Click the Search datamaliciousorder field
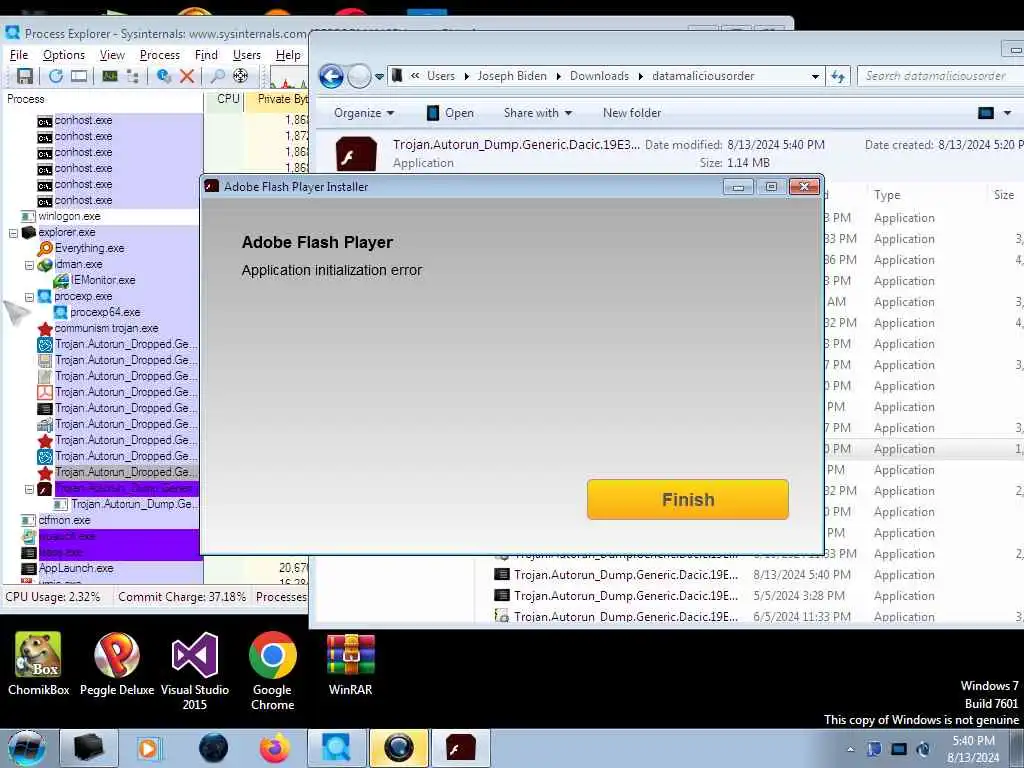 click(x=940, y=76)
